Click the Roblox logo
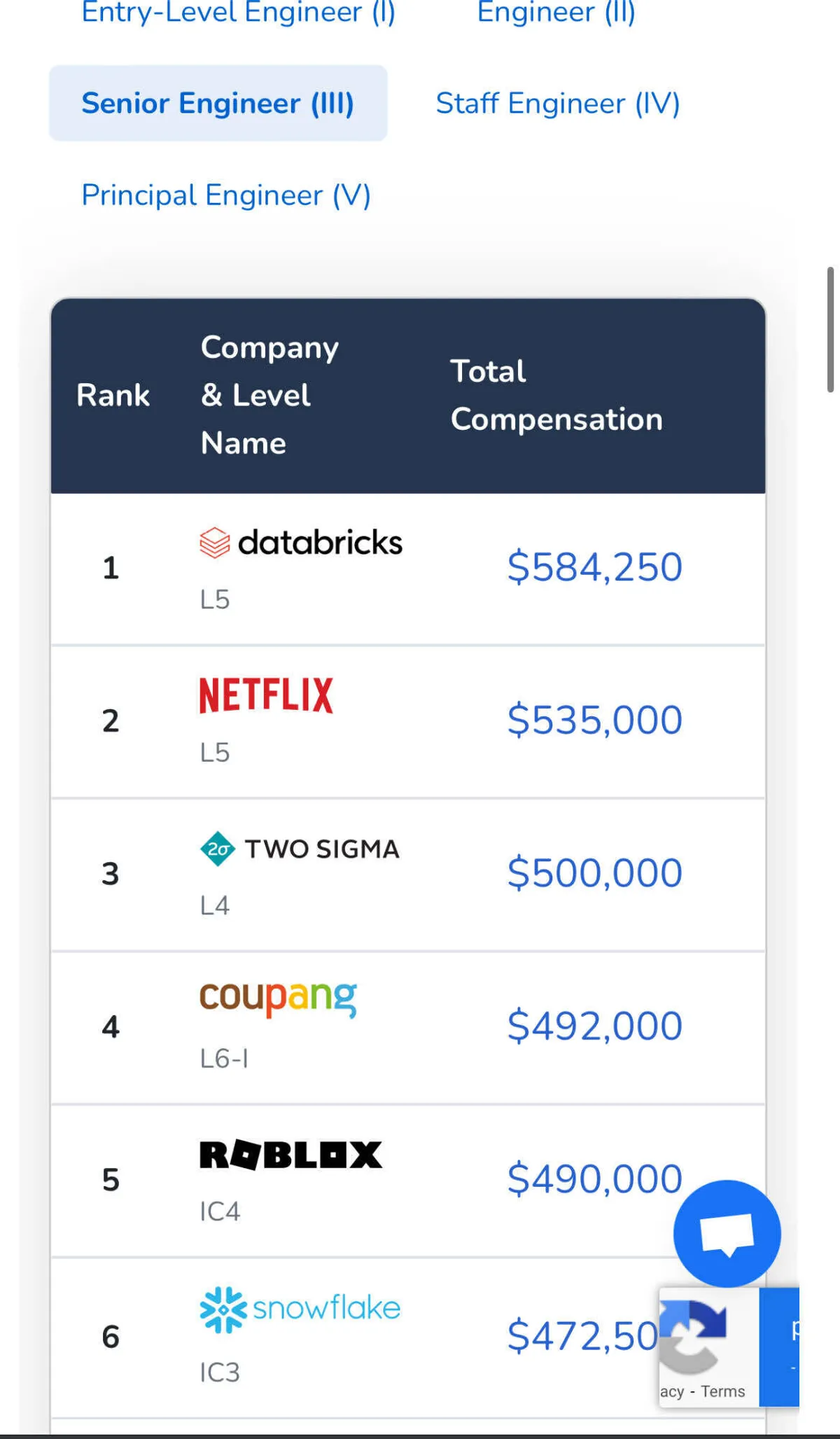840x1439 pixels. (x=290, y=1155)
